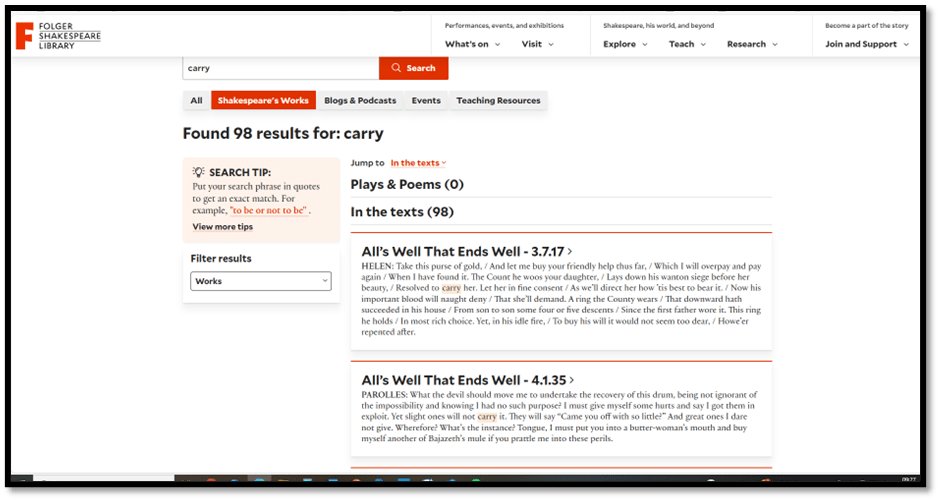Click the 'View more tips' link

tap(222, 227)
